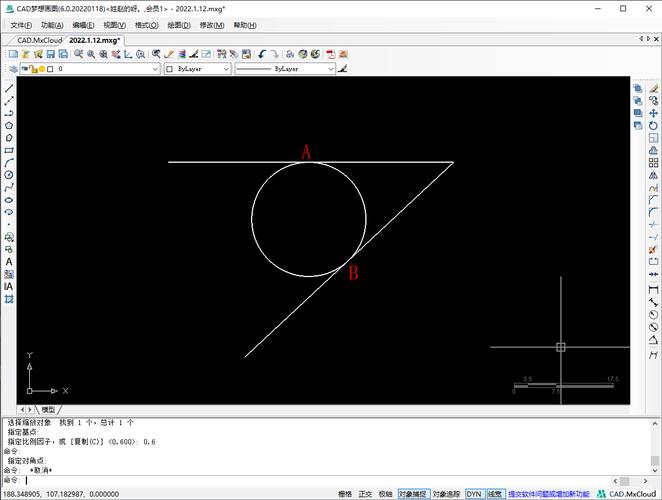
Task: Click the tab strip scroll-right arrow
Action: click(x=648, y=39)
